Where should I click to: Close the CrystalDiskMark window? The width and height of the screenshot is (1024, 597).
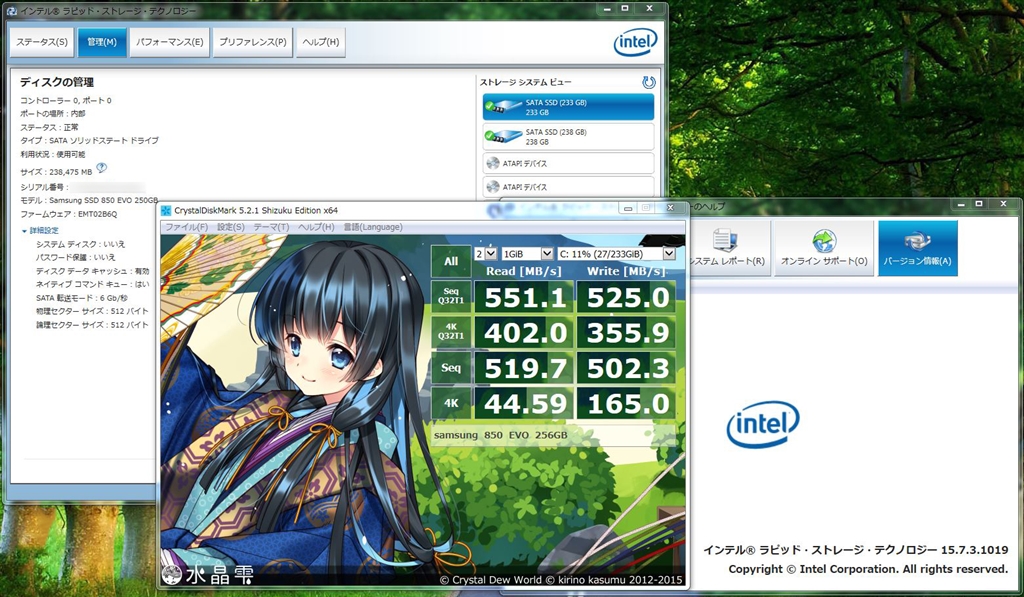pyautogui.click(x=669, y=208)
